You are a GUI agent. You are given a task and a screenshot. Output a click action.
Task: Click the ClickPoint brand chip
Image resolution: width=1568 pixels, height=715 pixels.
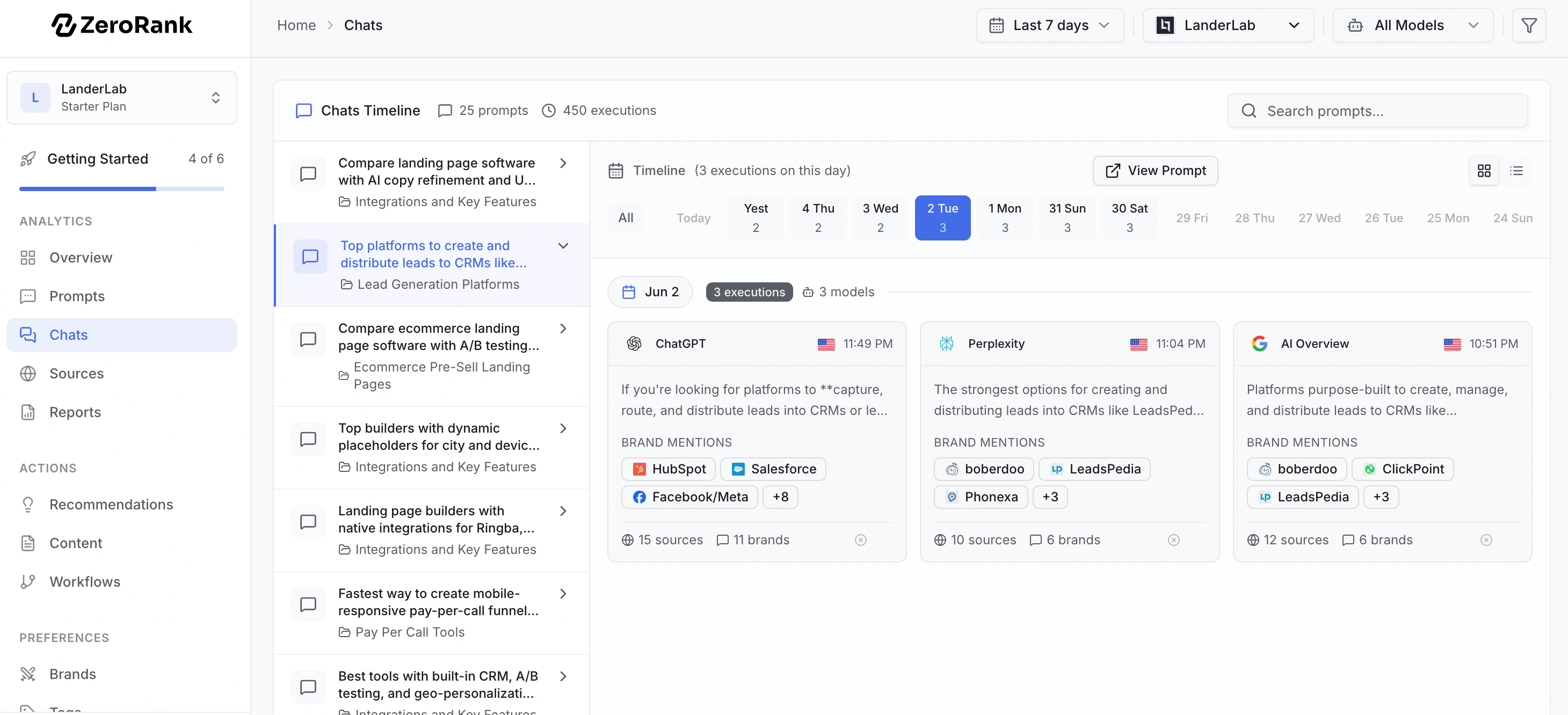point(1403,469)
